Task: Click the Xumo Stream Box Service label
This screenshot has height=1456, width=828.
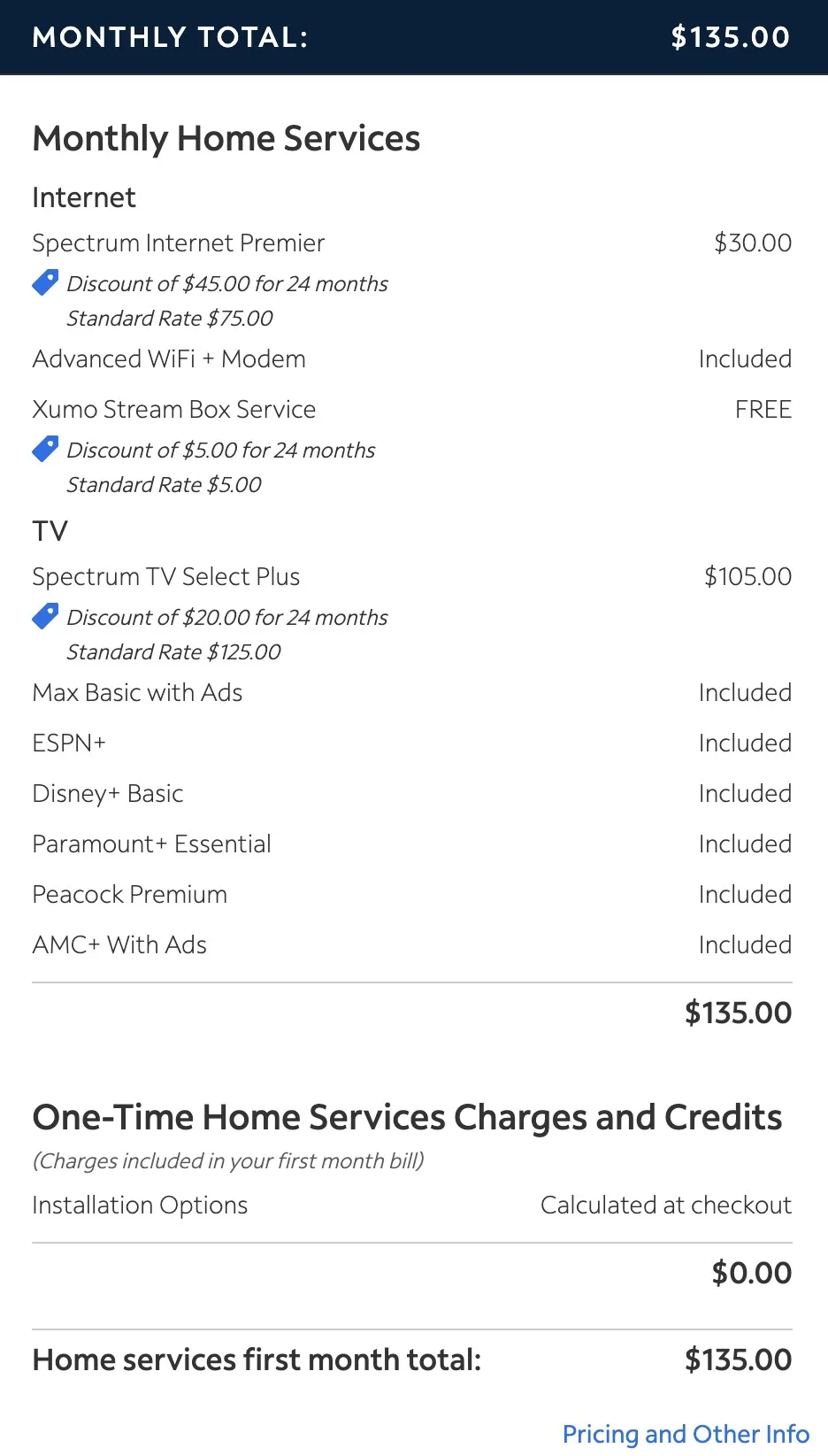Action: [173, 409]
